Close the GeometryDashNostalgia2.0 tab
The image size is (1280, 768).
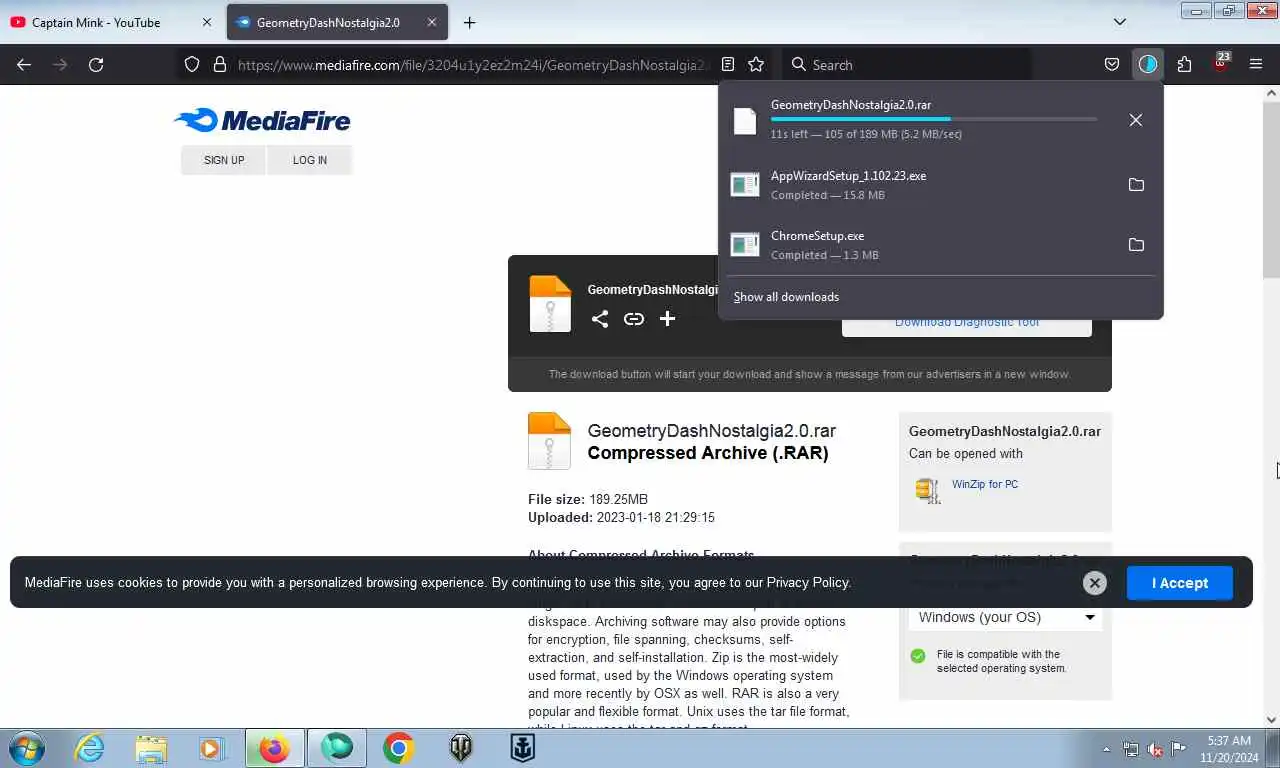431,22
